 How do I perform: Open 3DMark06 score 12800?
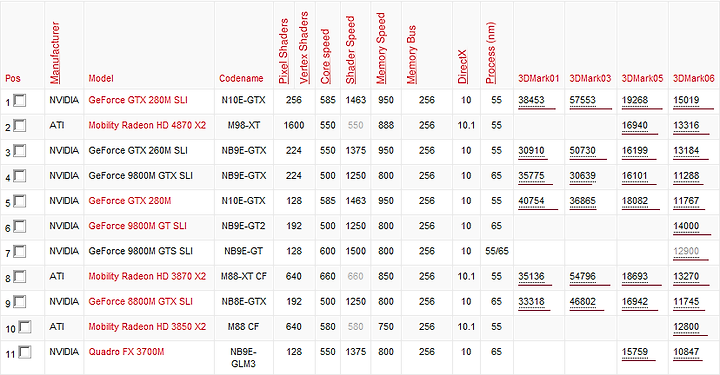coord(686,327)
